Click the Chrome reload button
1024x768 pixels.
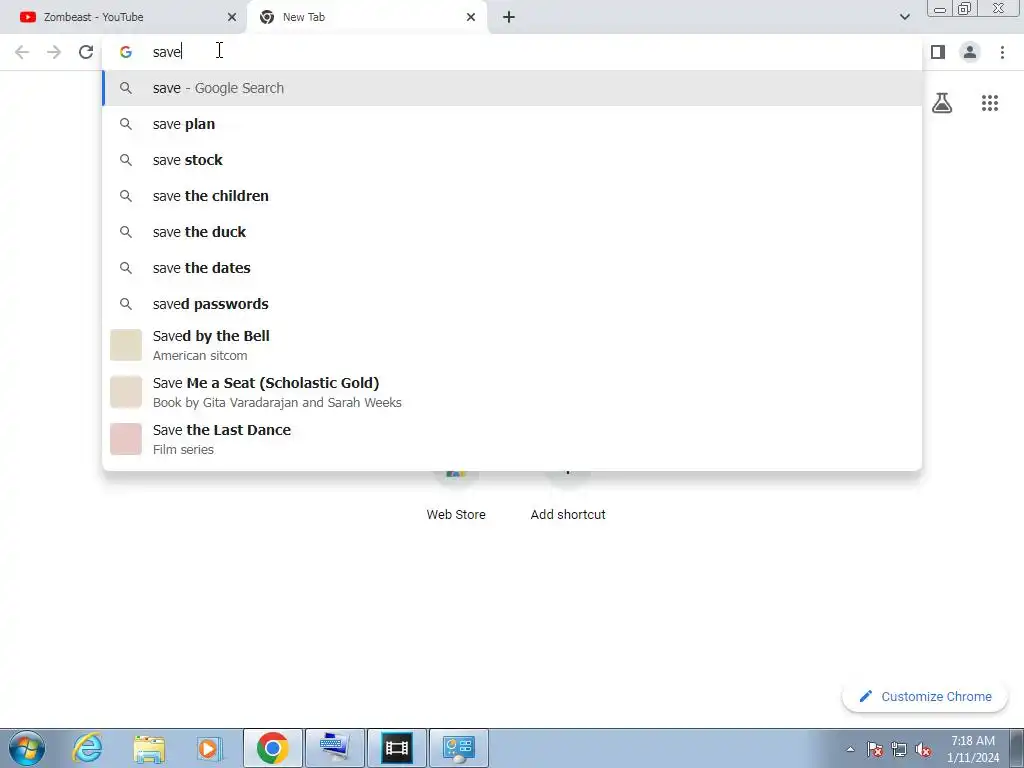(86, 52)
